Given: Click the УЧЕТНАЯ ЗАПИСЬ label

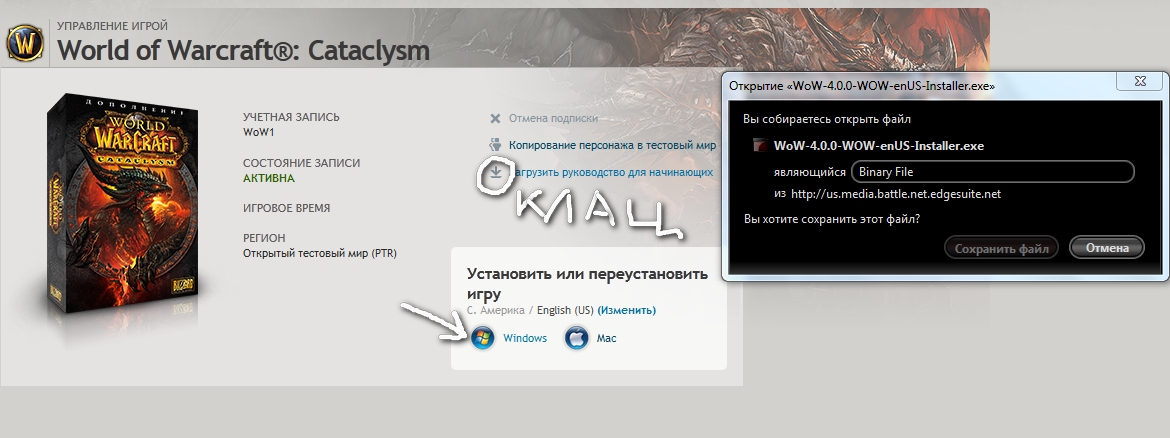Looking at the screenshot, I should click(291, 117).
